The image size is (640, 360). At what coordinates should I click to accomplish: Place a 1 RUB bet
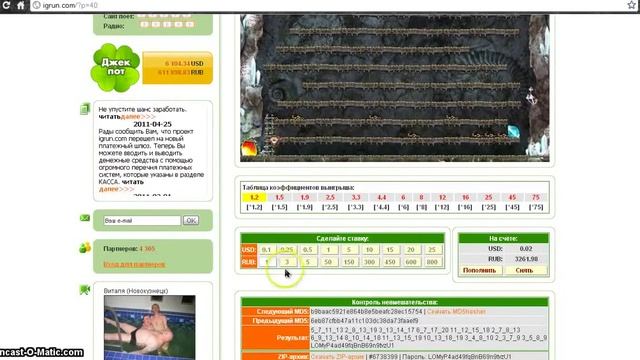pyautogui.click(x=266, y=262)
